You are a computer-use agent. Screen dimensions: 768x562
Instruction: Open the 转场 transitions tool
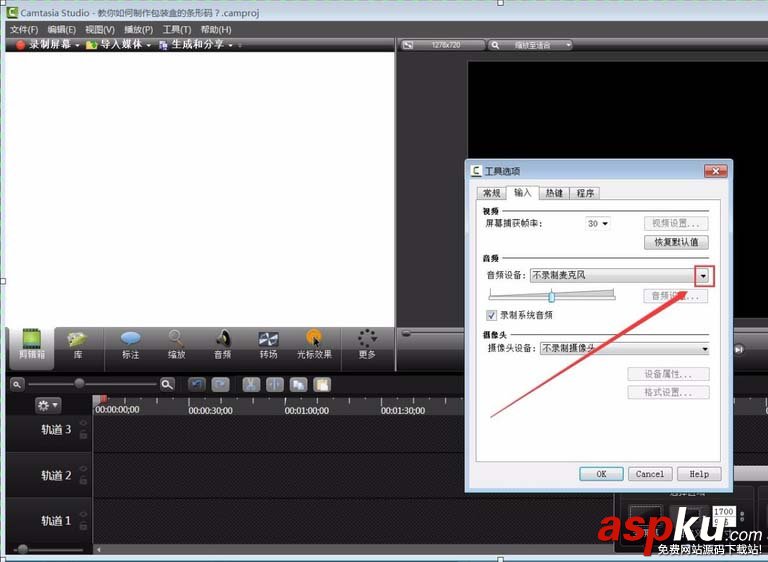[268, 345]
